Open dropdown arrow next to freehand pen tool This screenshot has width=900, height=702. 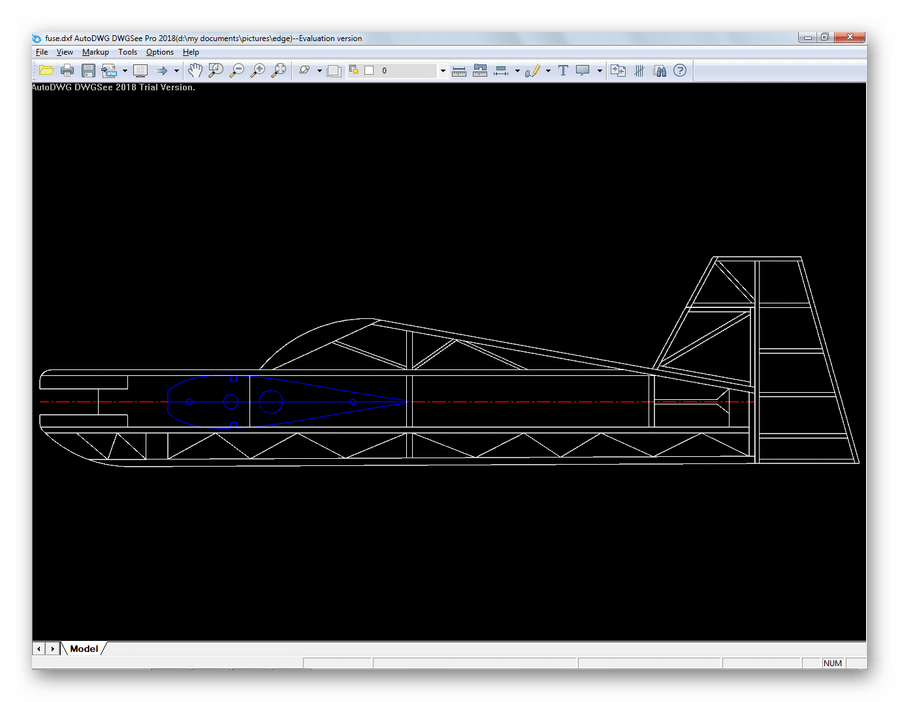tap(548, 71)
